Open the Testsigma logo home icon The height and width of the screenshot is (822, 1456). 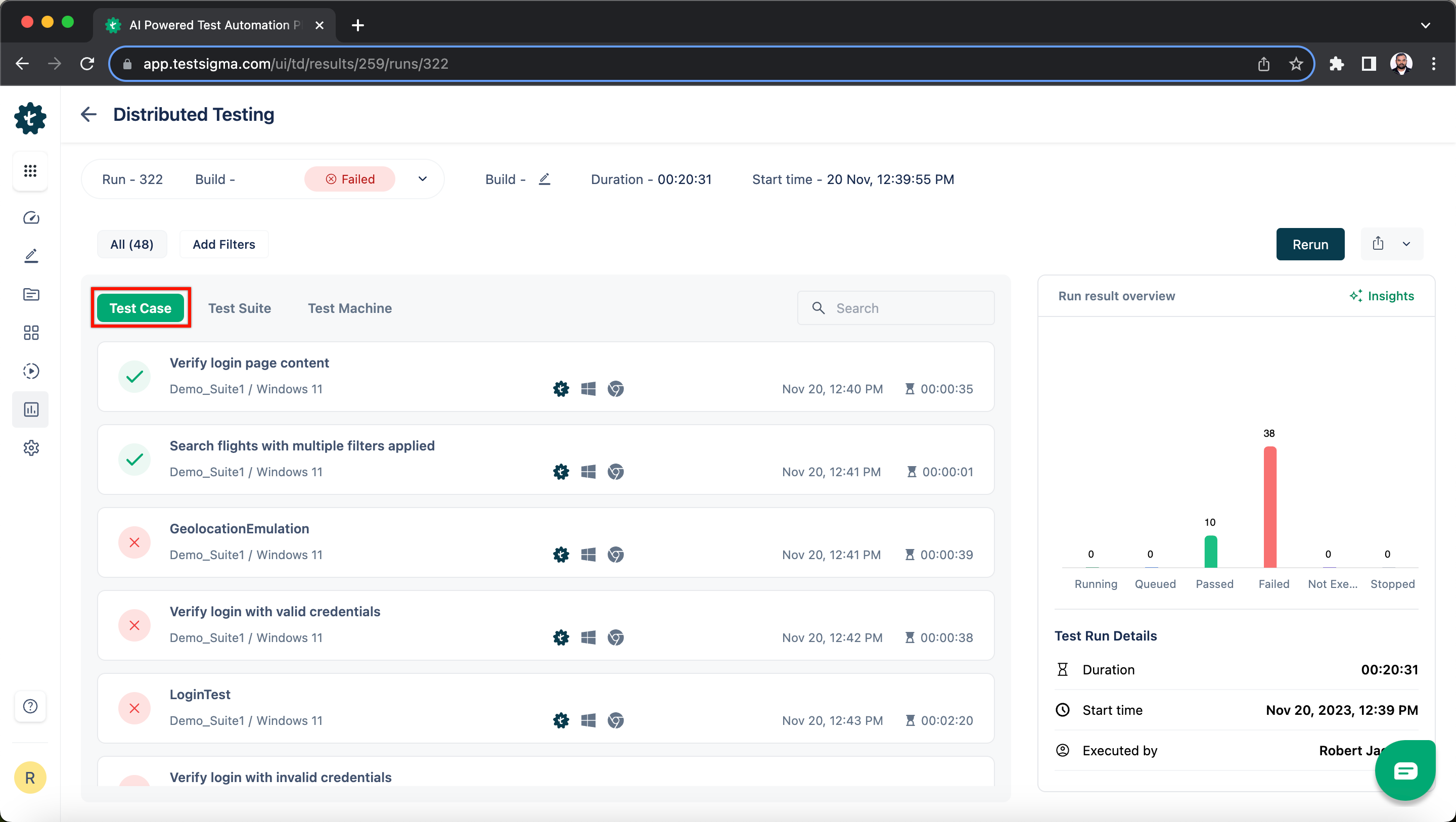(x=30, y=118)
